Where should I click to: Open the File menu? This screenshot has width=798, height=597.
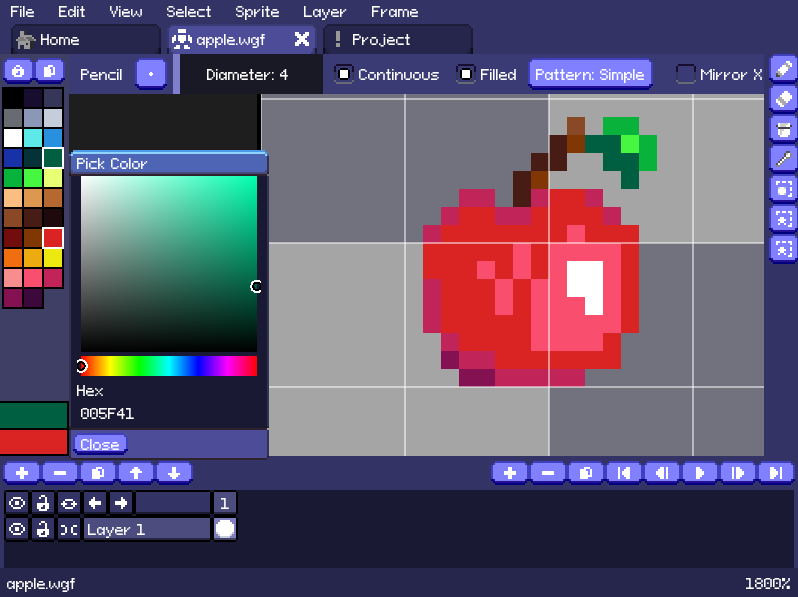tap(22, 12)
